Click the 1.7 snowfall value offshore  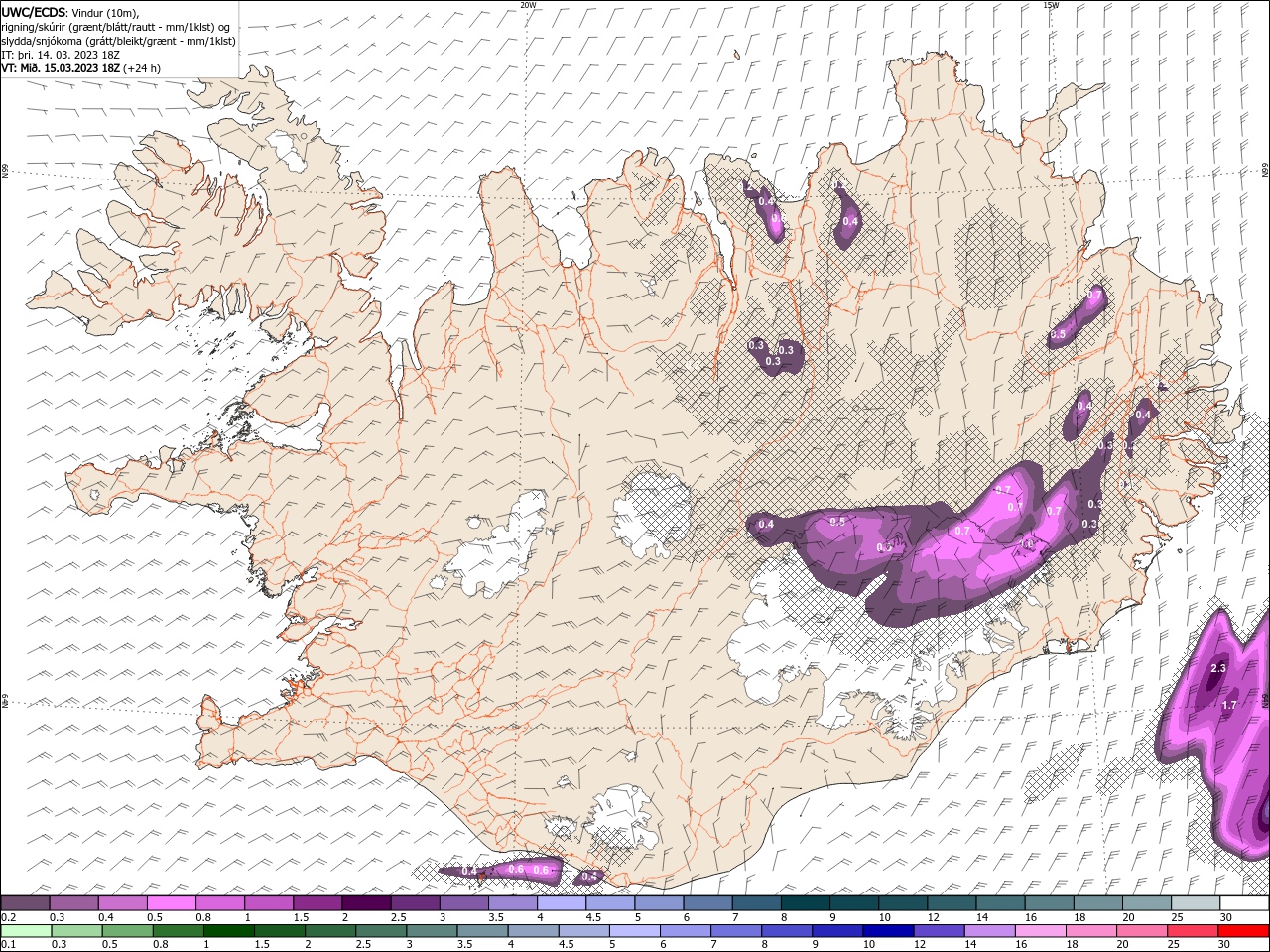pyautogui.click(x=1228, y=705)
